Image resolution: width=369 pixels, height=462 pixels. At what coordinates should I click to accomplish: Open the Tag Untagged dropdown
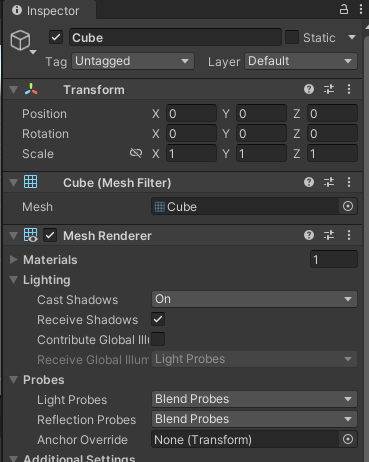tap(133, 61)
